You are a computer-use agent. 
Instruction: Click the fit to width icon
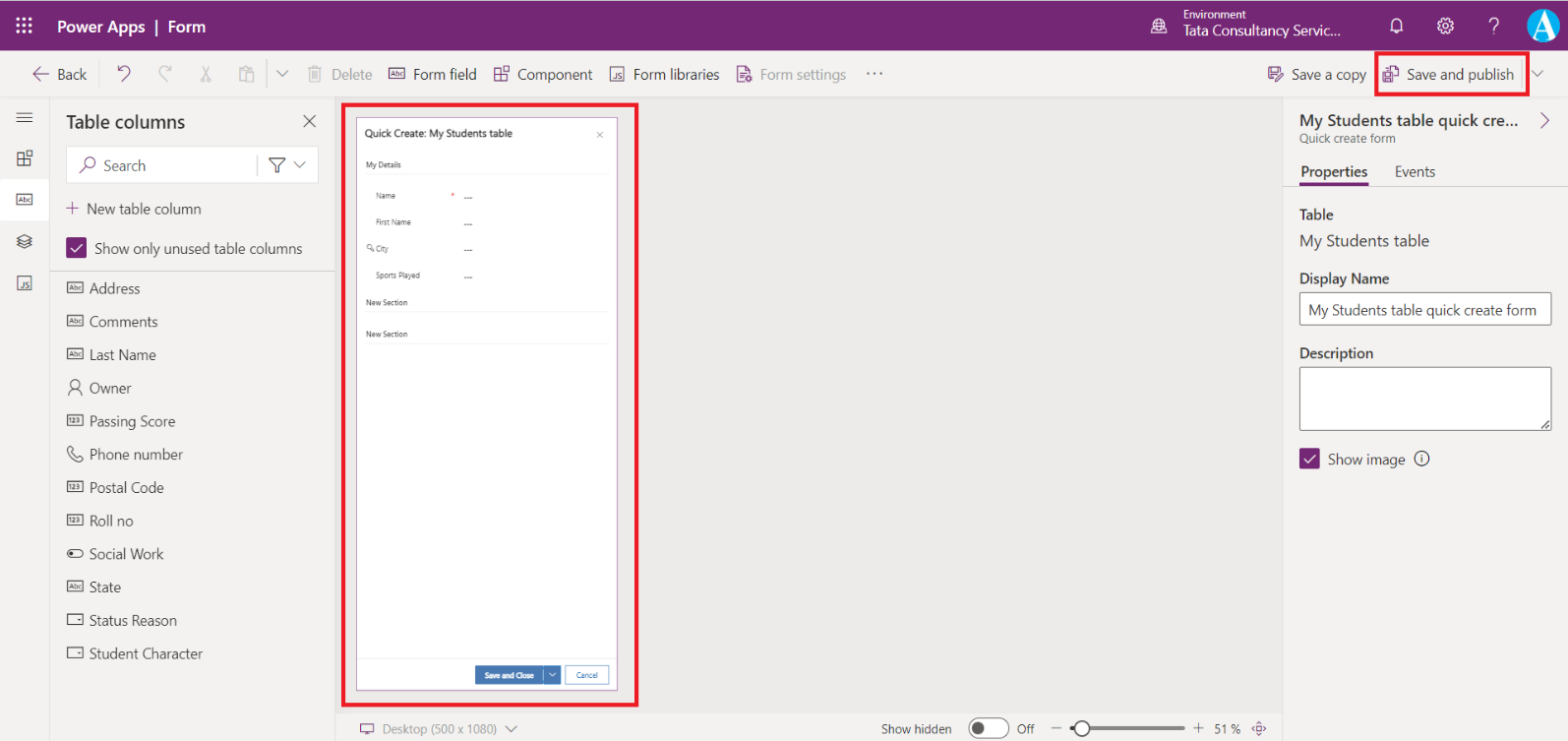coord(1259,729)
